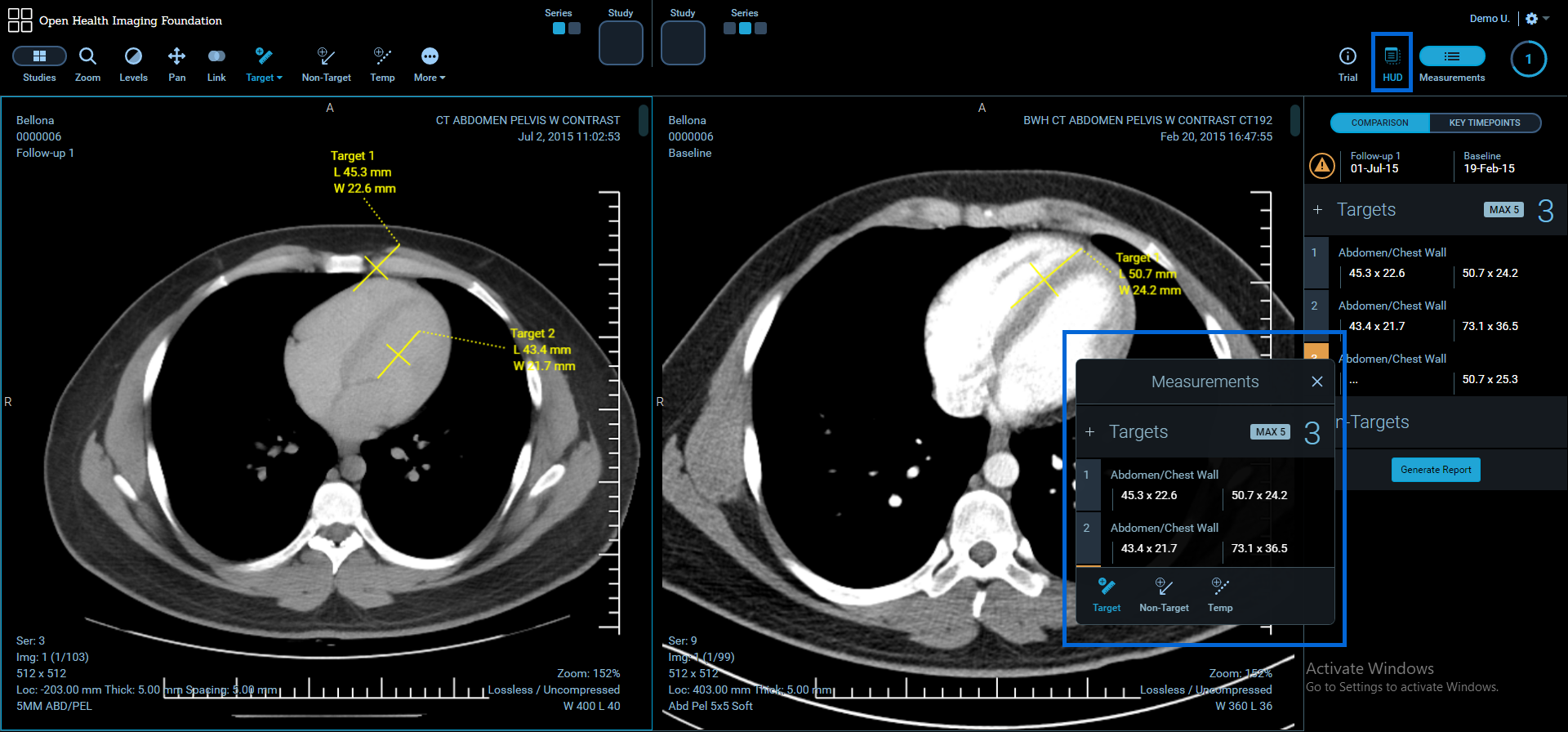Select the Zoom tool in toolbar
This screenshot has height=732, width=1568.
click(x=87, y=64)
